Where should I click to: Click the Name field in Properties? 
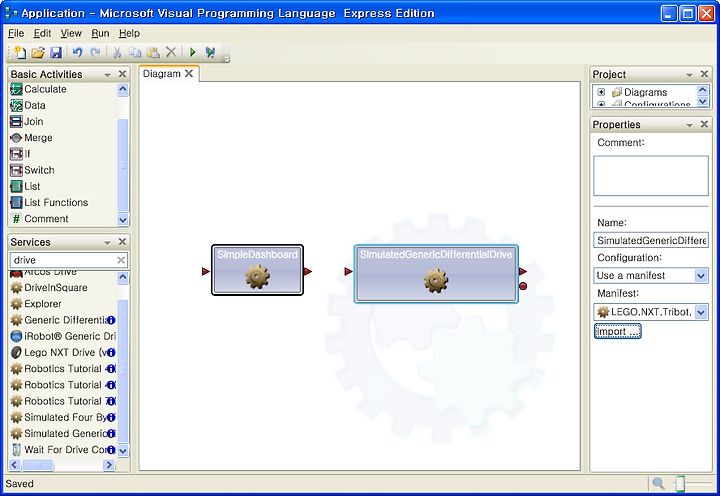[x=651, y=240]
